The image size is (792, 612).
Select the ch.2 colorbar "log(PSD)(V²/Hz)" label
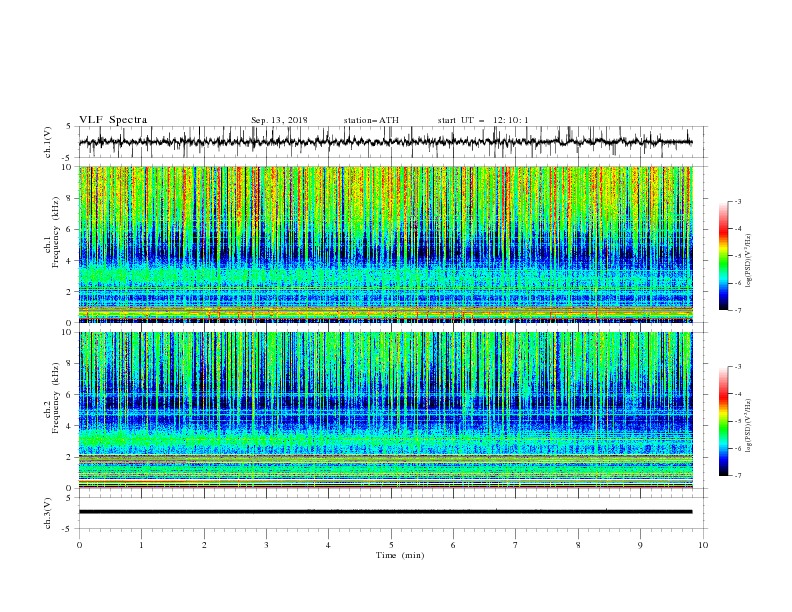coord(749,426)
